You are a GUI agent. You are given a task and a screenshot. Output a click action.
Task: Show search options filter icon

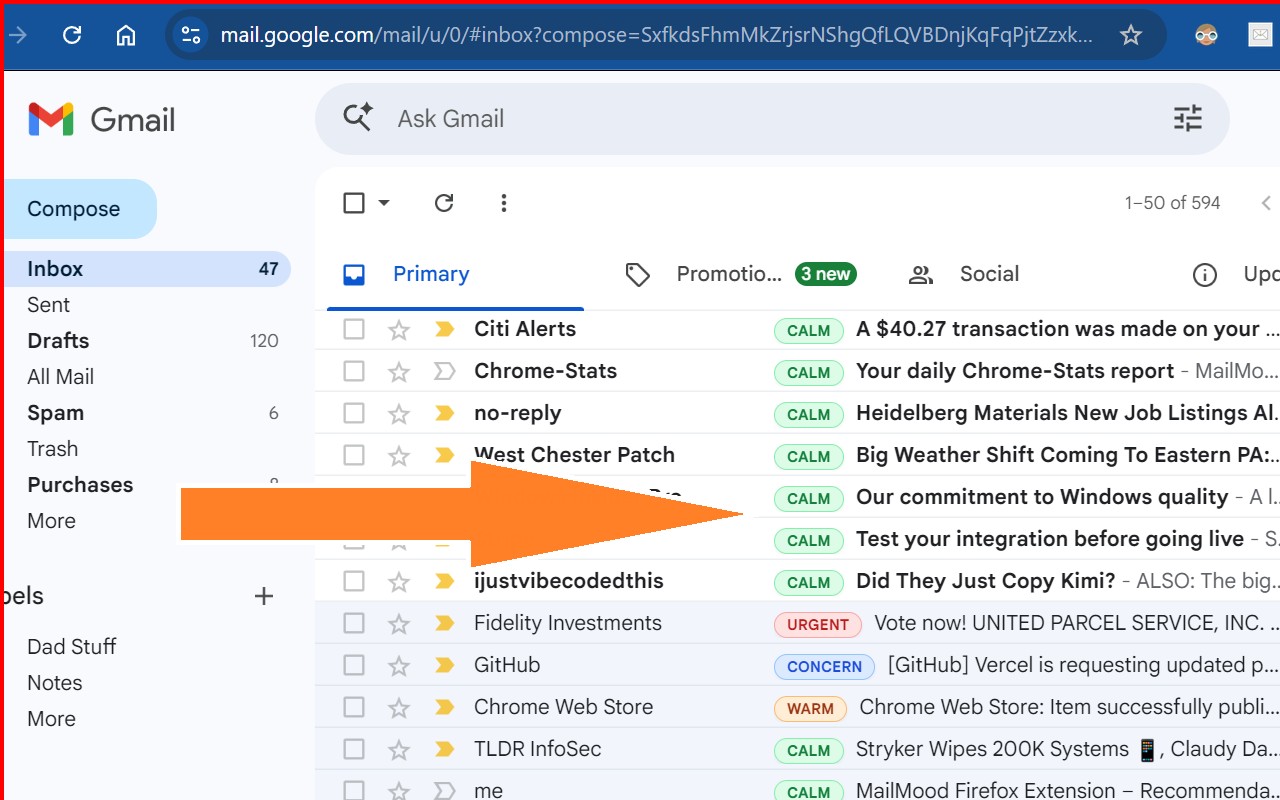coord(1188,118)
